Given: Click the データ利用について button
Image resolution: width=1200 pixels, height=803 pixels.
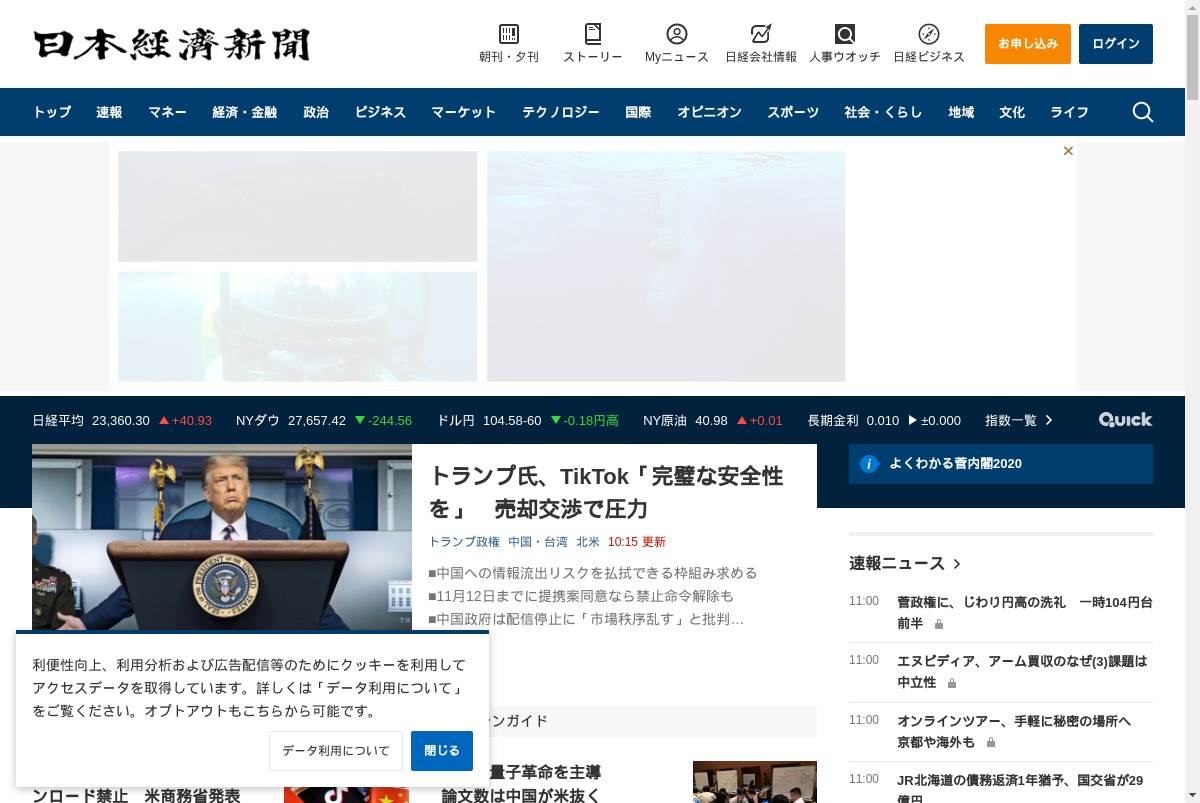Looking at the screenshot, I should point(336,751).
